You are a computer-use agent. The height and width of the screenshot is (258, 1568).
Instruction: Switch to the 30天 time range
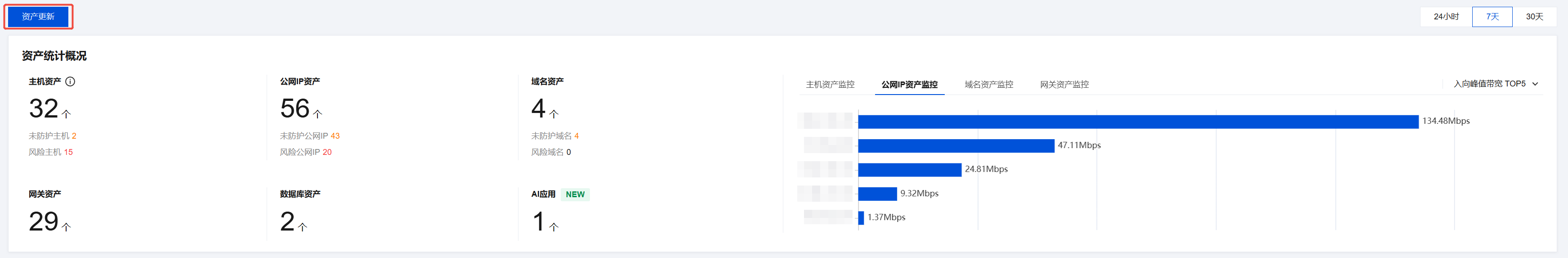pyautogui.click(x=1534, y=17)
